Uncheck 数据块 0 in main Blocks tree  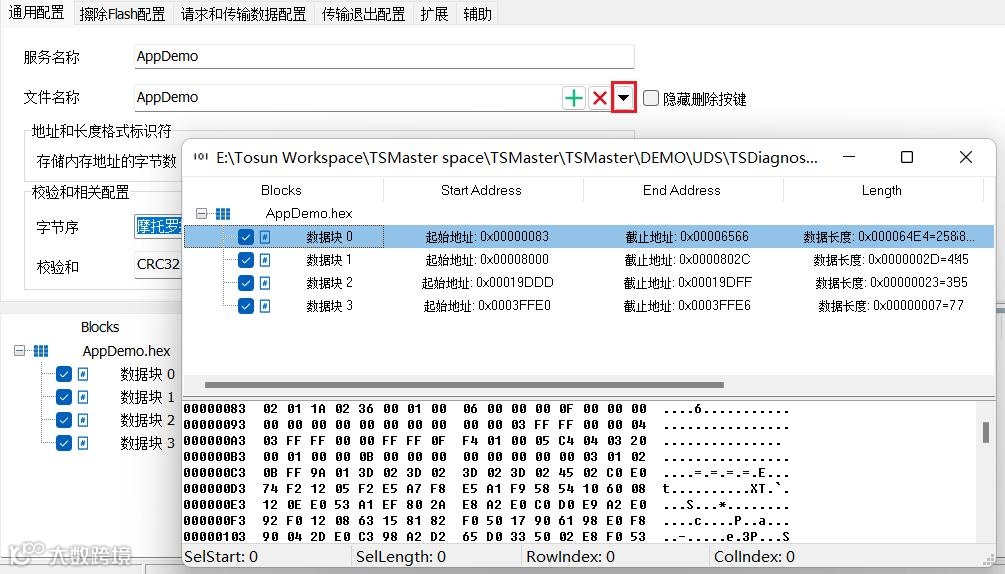[63, 374]
